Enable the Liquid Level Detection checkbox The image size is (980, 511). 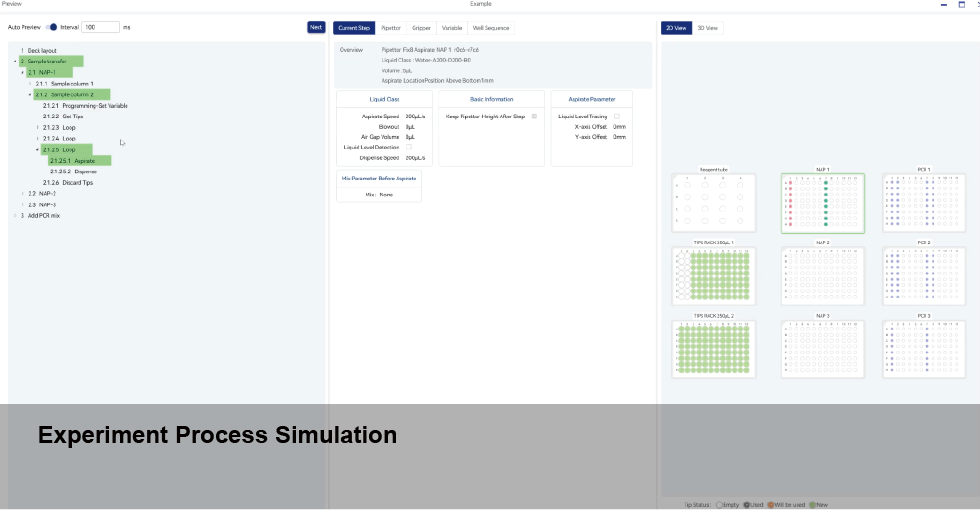[408, 147]
